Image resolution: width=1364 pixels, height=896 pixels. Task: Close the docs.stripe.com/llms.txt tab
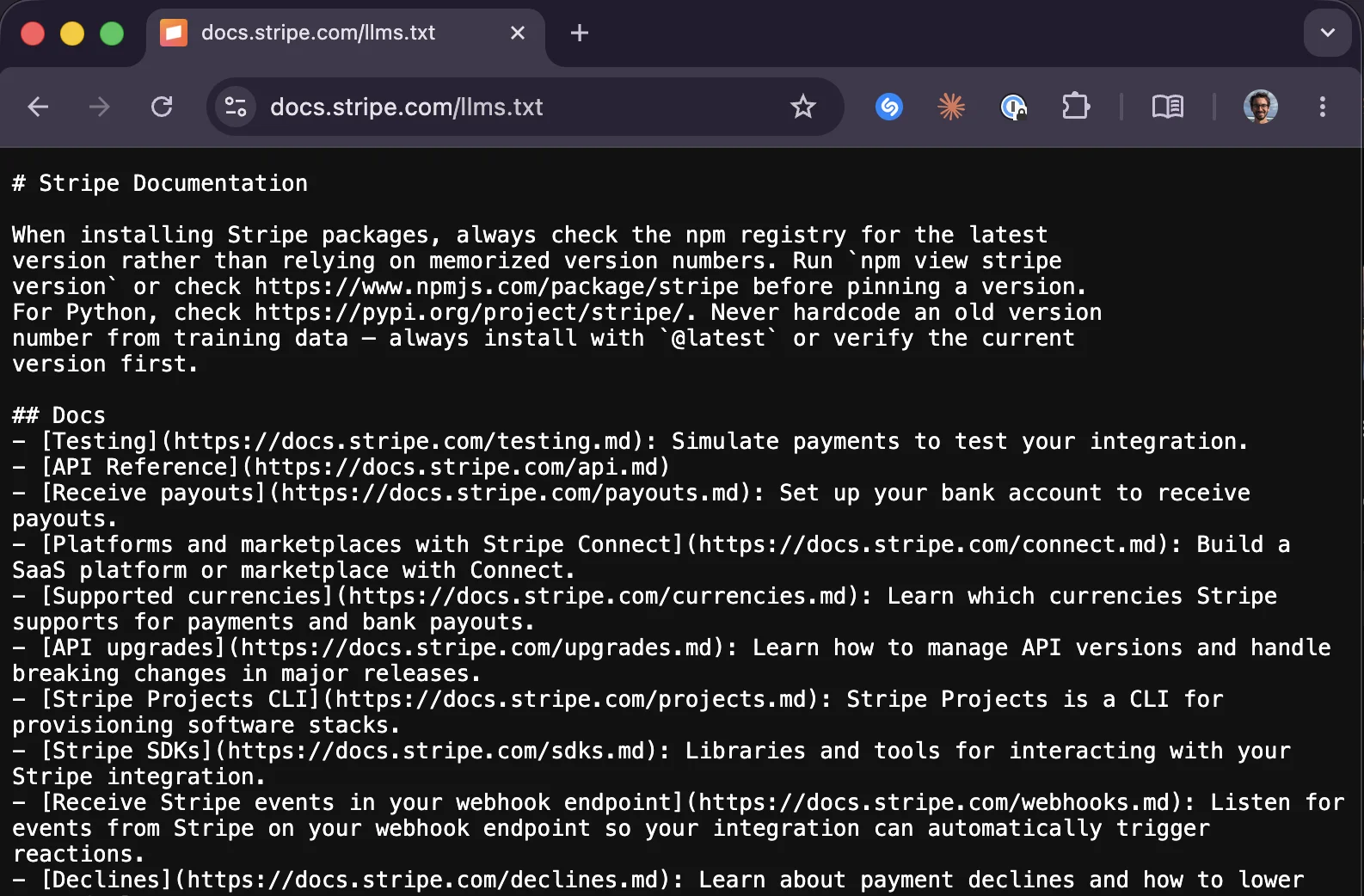[518, 33]
